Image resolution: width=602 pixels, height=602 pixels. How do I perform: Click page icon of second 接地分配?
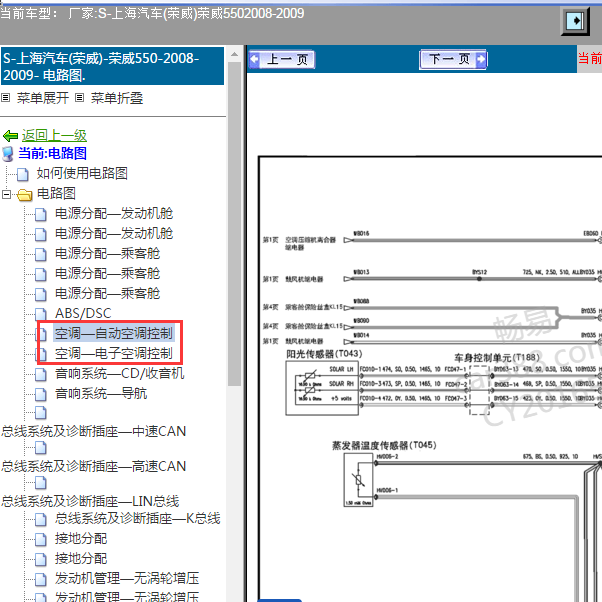(41, 559)
